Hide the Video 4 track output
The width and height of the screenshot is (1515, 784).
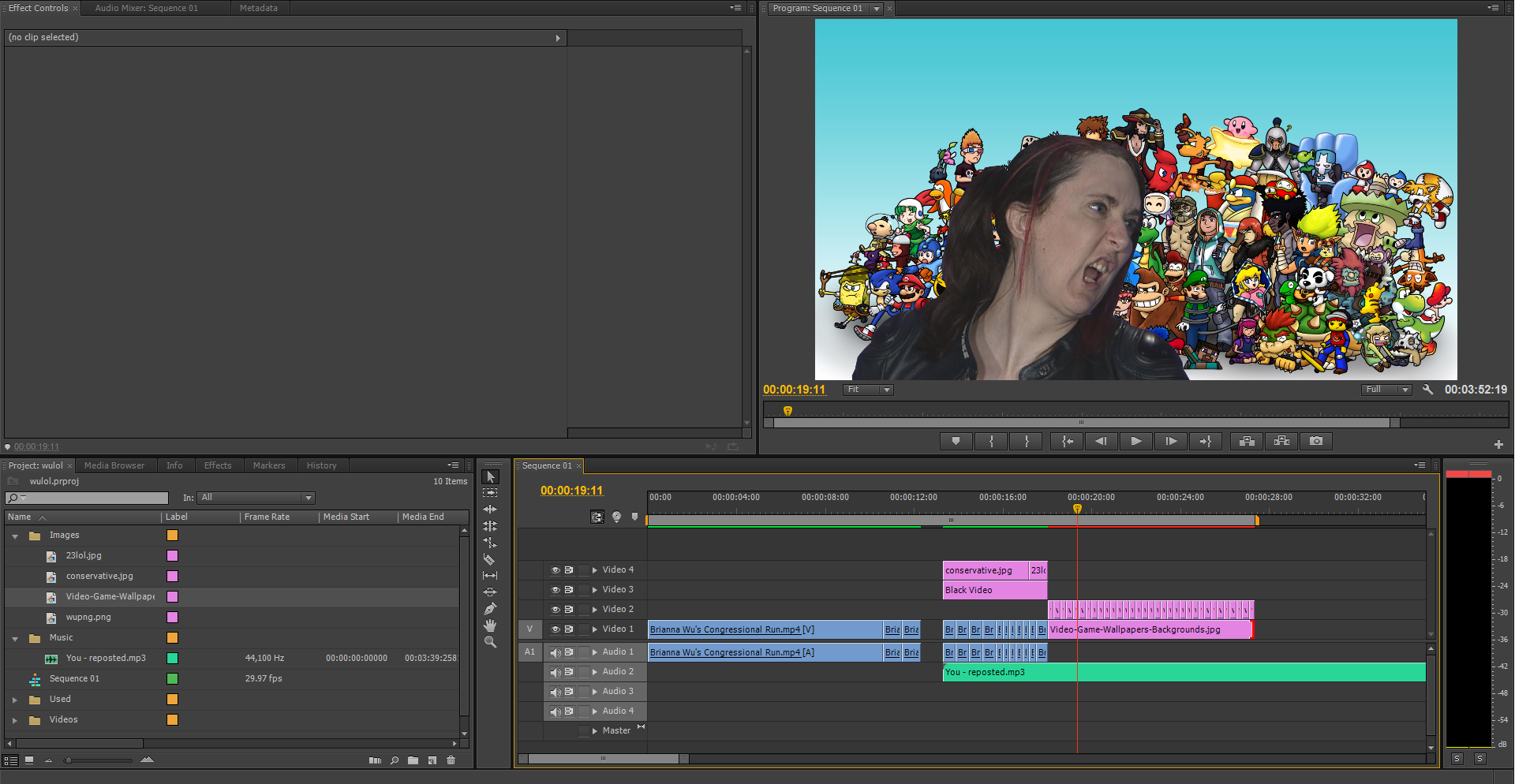(555, 570)
